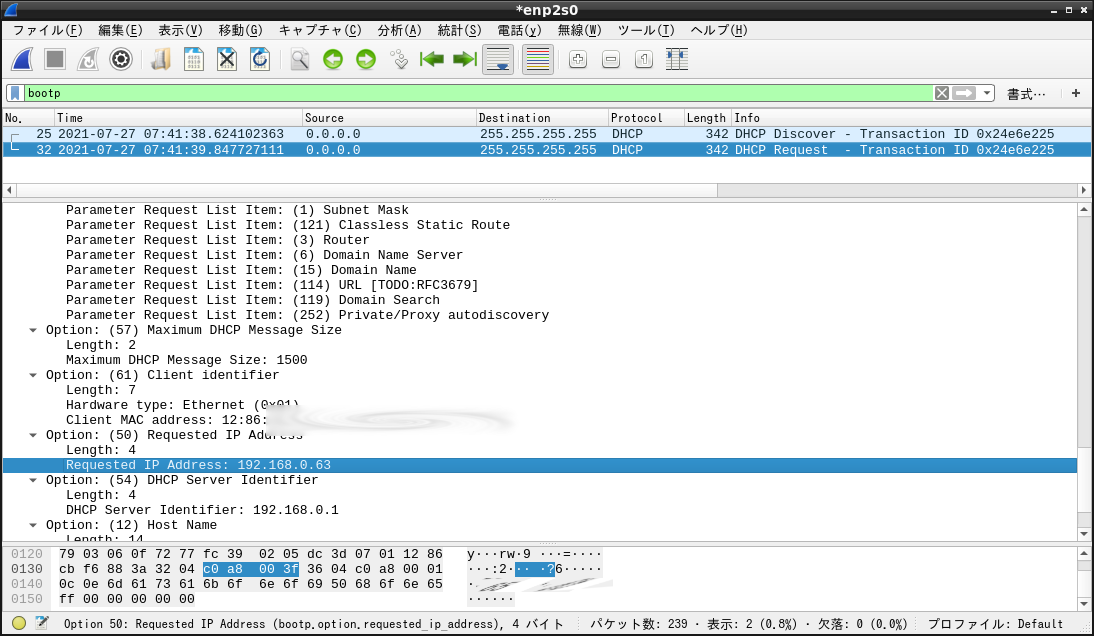Sort packets by Protocol column header
1094x636 pixels.
tap(645, 118)
